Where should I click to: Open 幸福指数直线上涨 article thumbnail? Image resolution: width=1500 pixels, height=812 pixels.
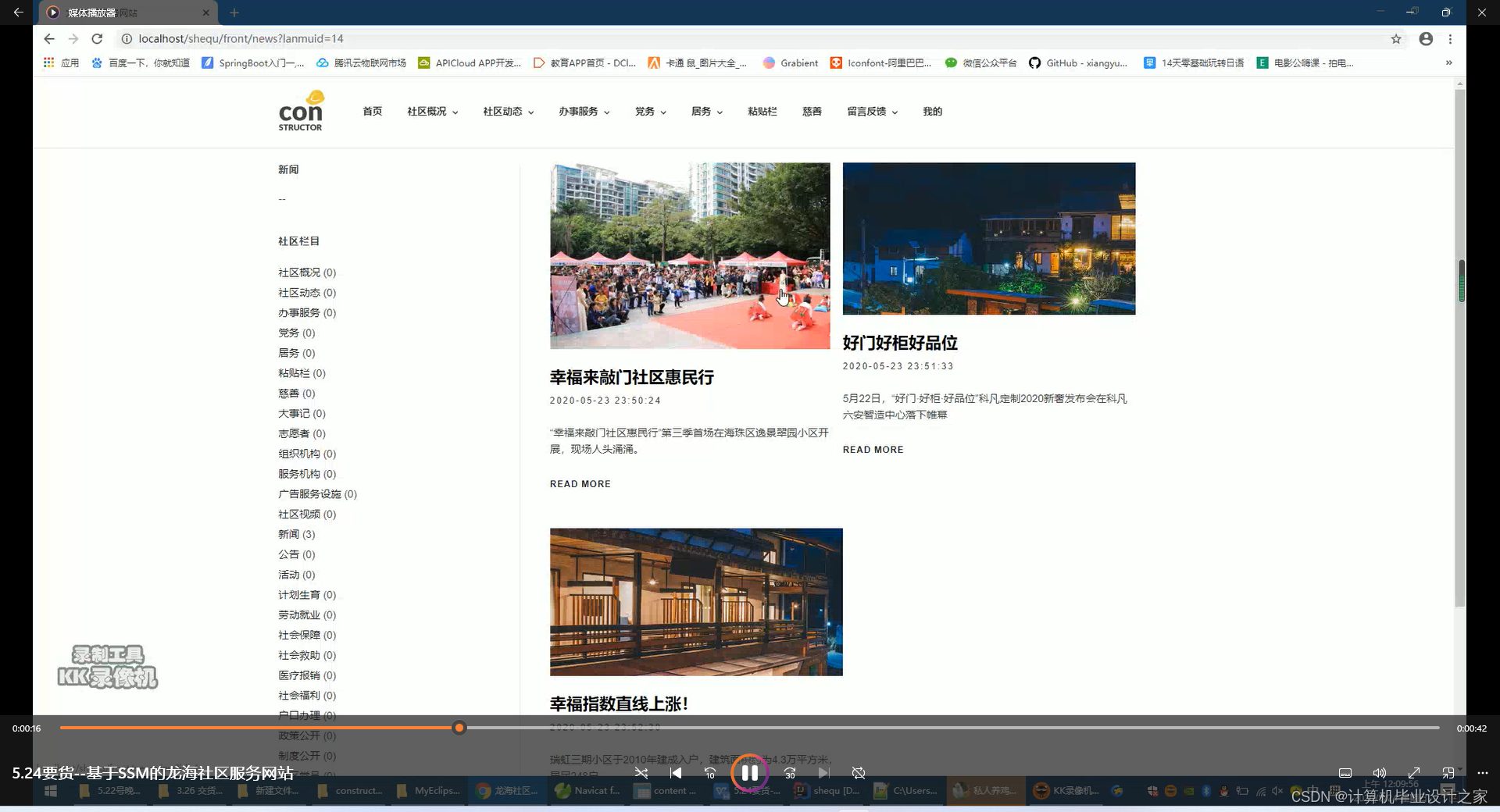(696, 602)
